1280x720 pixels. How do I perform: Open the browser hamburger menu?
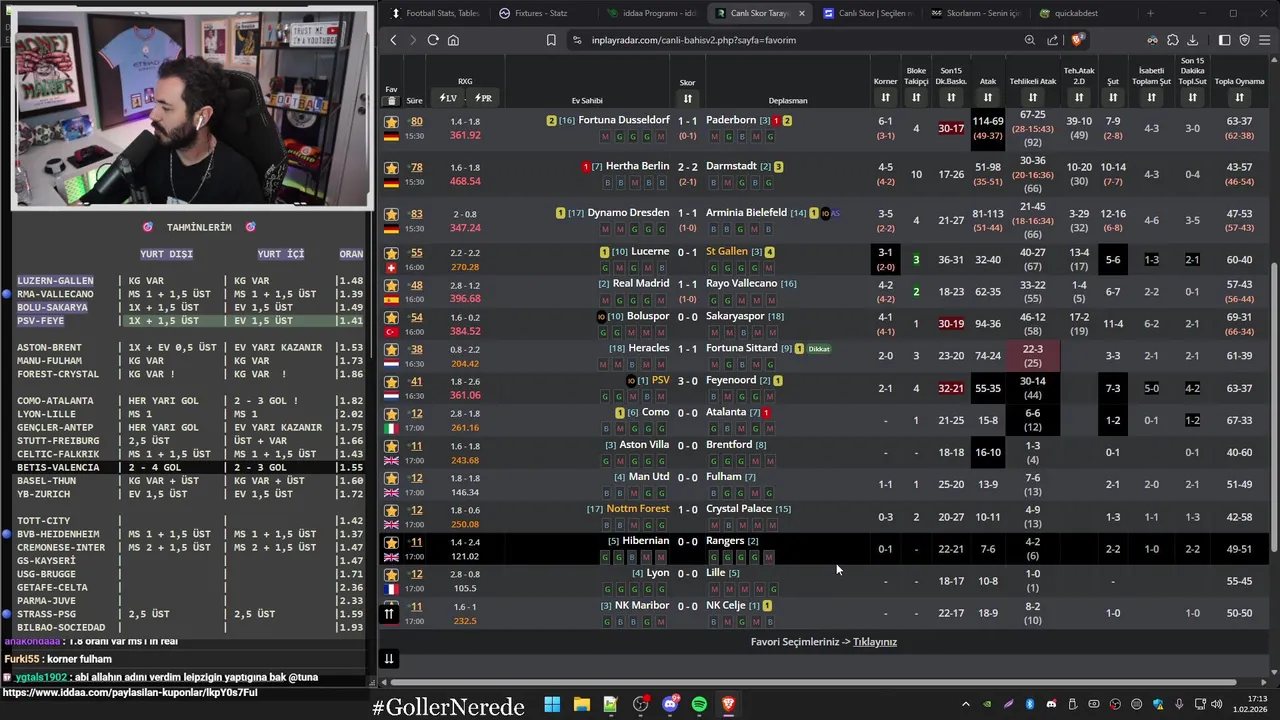tap(1264, 40)
